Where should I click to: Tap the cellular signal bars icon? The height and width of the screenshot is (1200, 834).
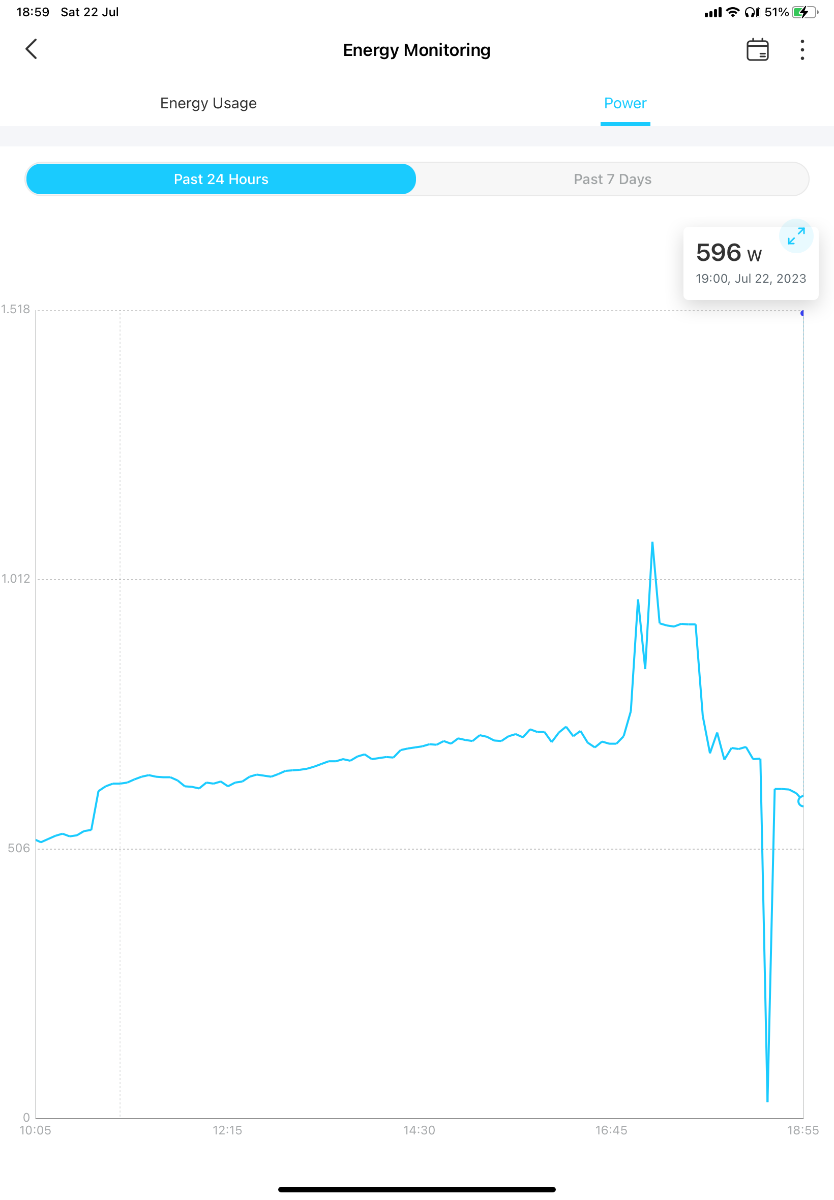[713, 12]
